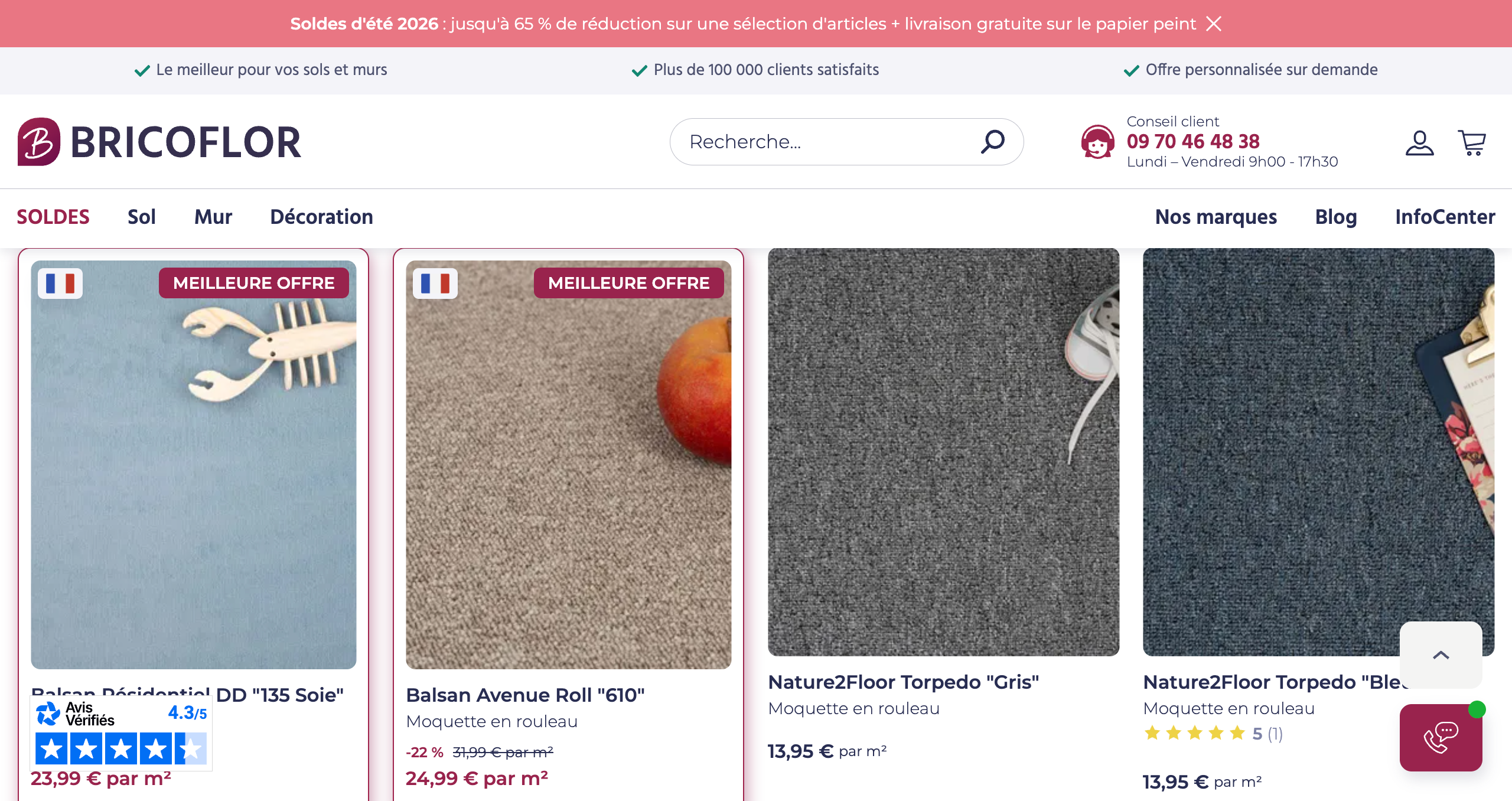This screenshot has height=801, width=1512.
Task: Open the Nature2Floor Torpedo "Gris" product title
Action: (x=904, y=682)
